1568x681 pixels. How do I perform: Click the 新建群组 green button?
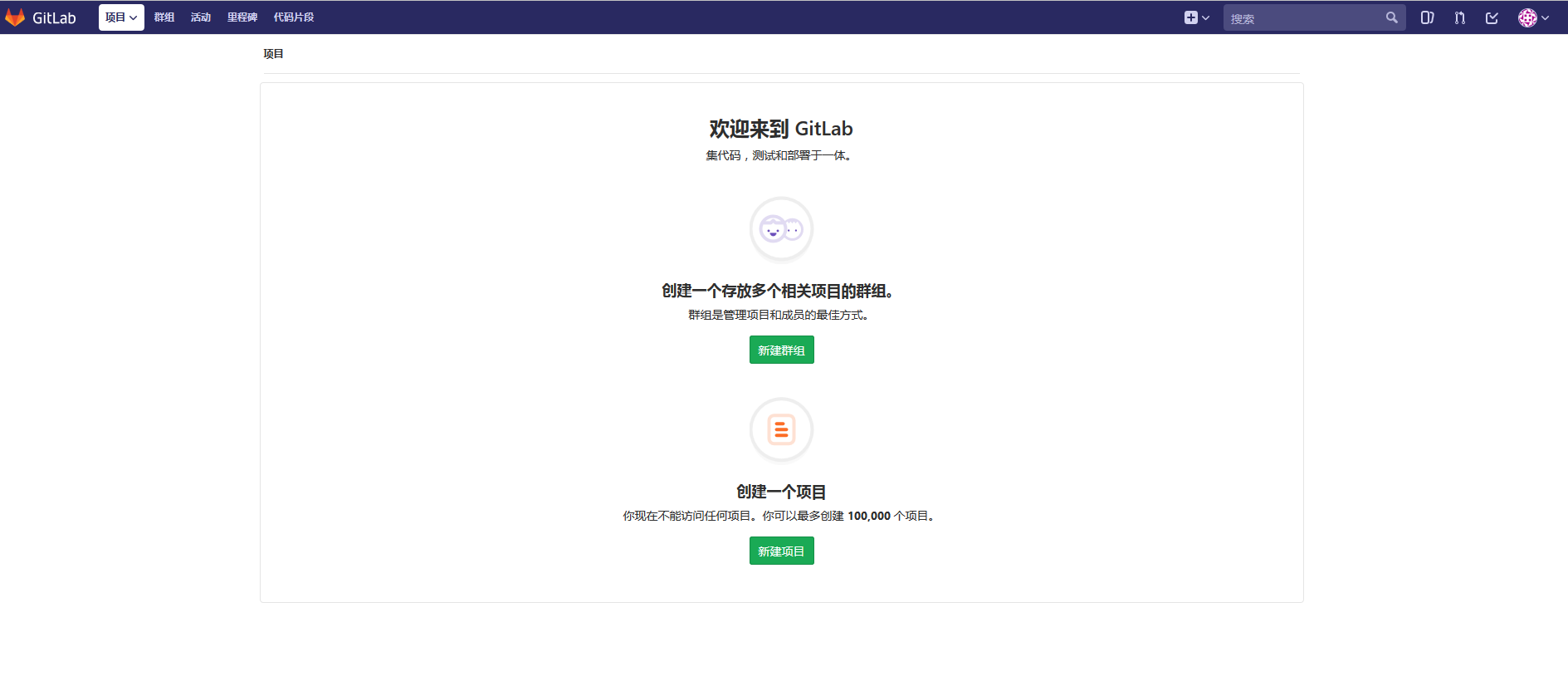(x=781, y=350)
